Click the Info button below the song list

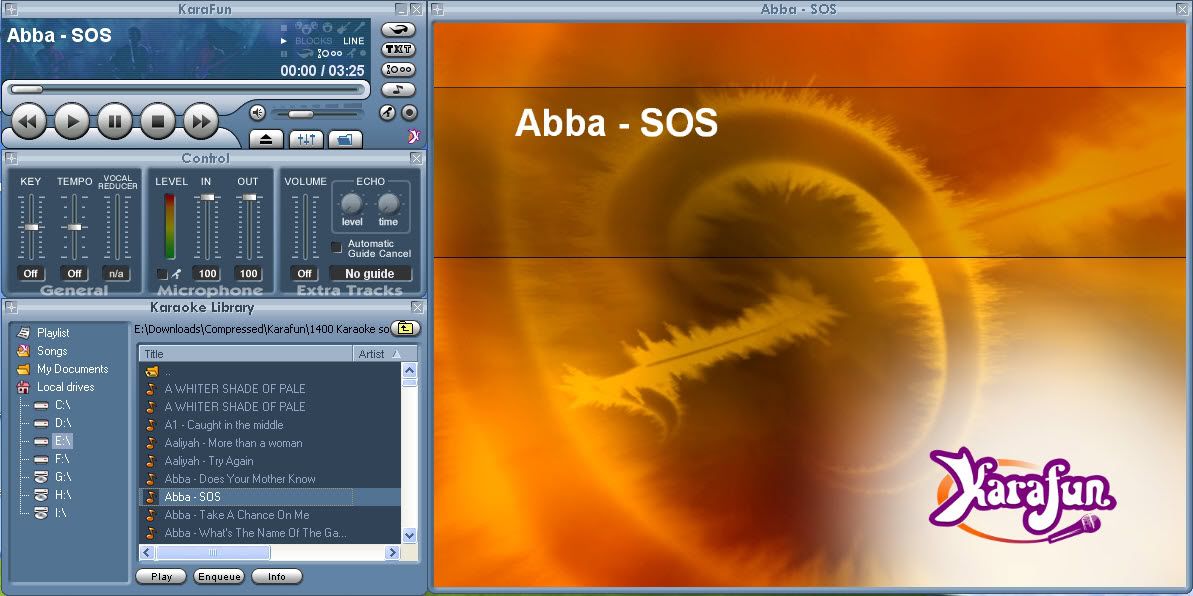tap(276, 577)
